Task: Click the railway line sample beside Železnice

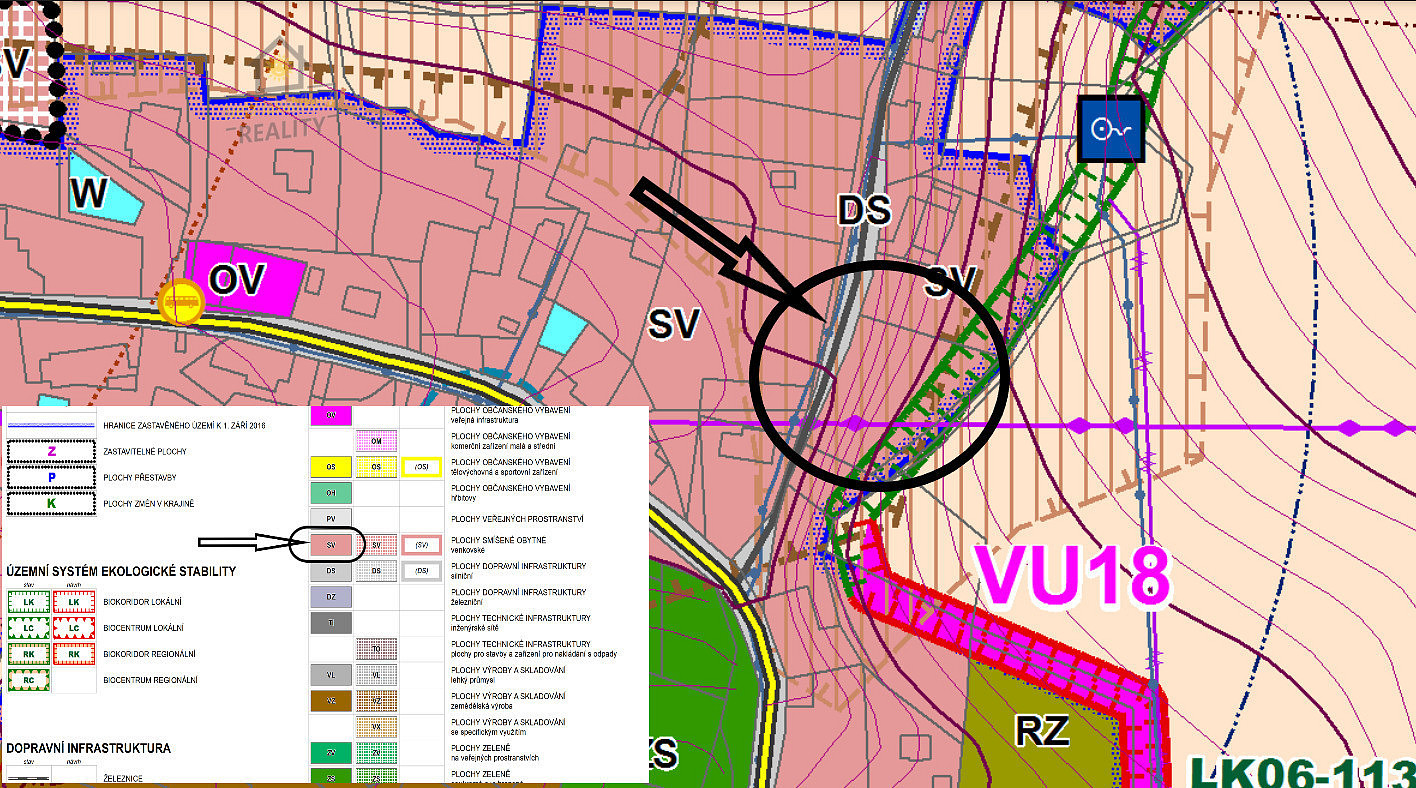Action: (x=29, y=777)
